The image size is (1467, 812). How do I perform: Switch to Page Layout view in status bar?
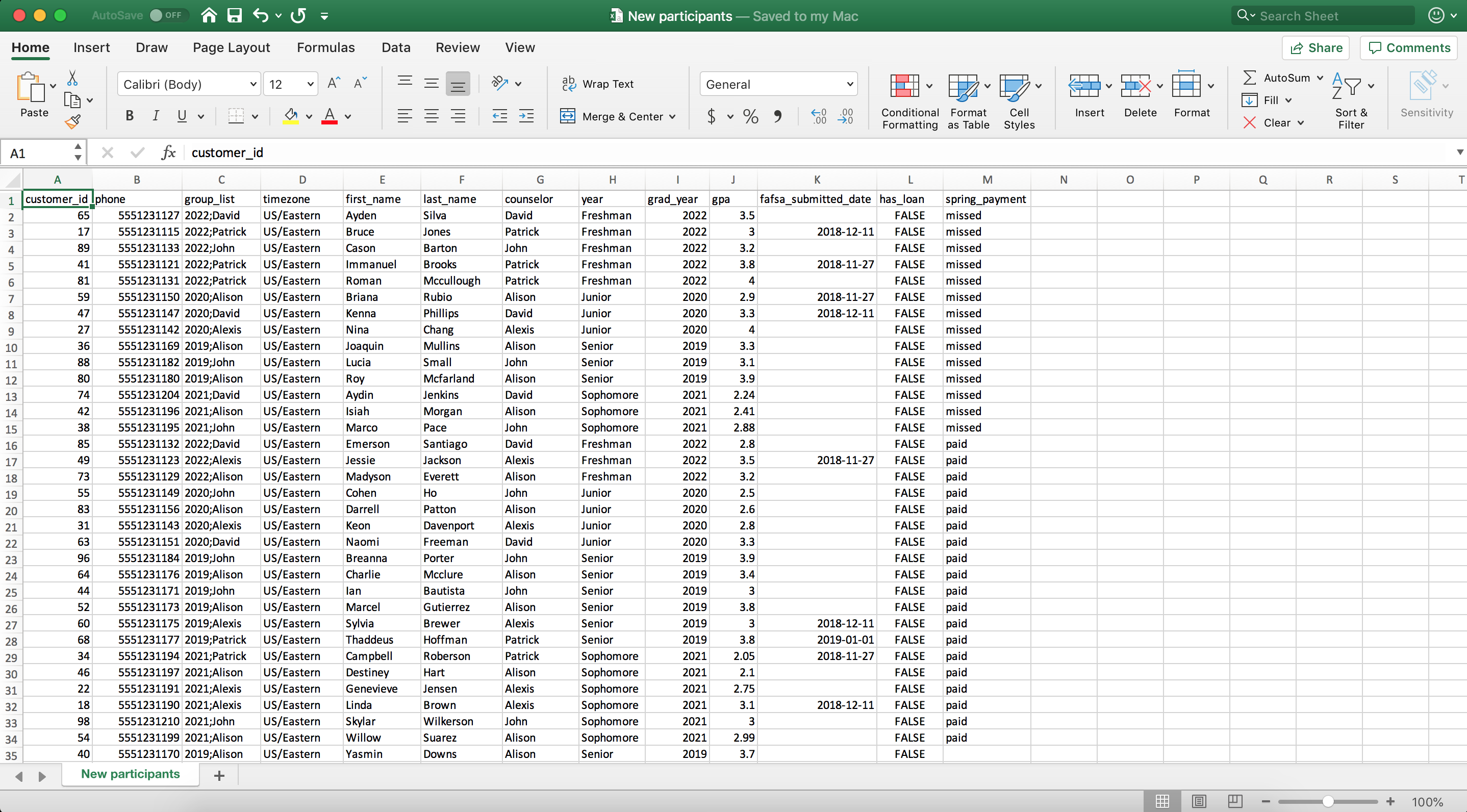[1199, 801]
